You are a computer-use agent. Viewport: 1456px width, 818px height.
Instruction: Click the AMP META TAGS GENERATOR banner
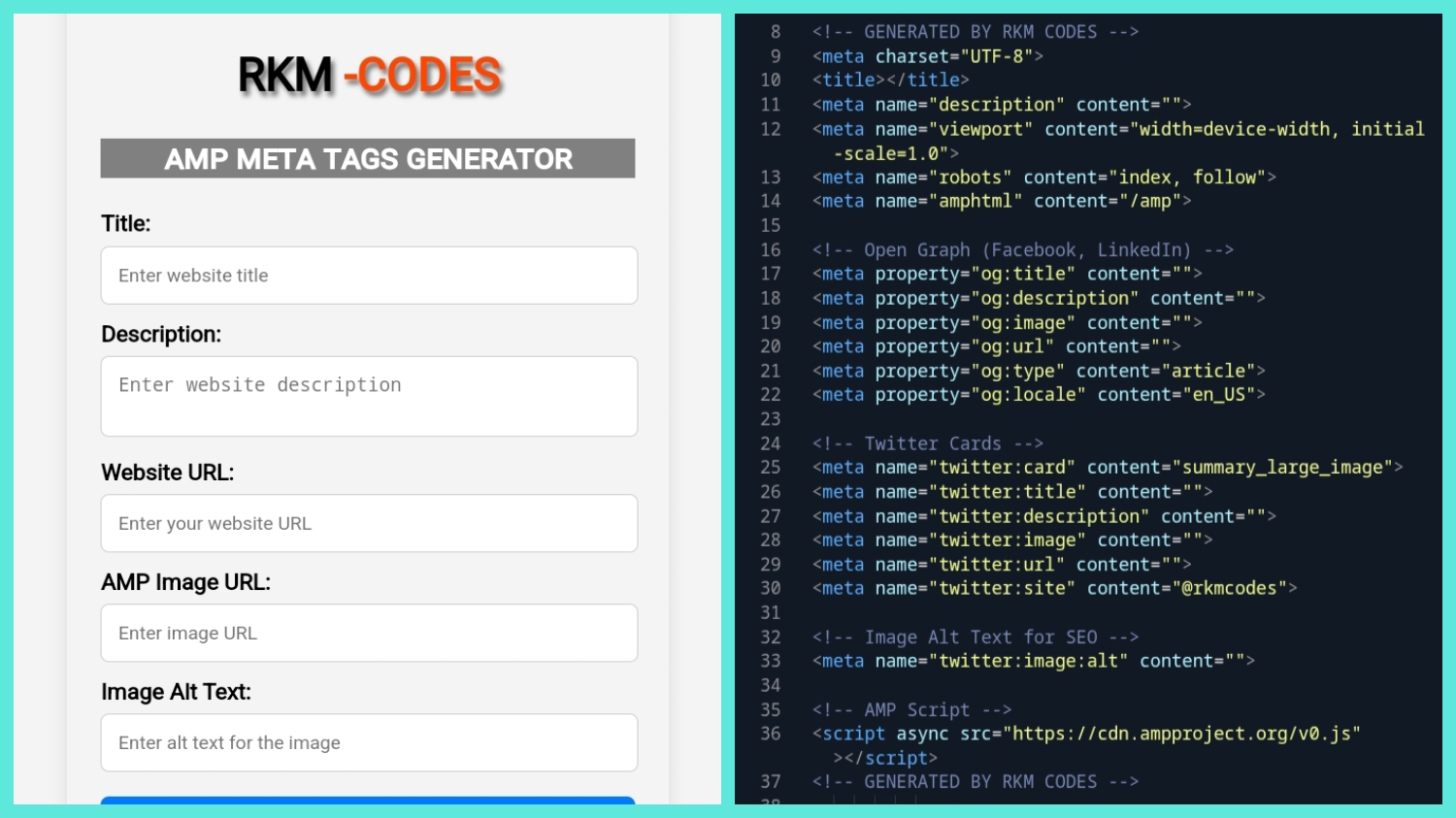coord(368,158)
